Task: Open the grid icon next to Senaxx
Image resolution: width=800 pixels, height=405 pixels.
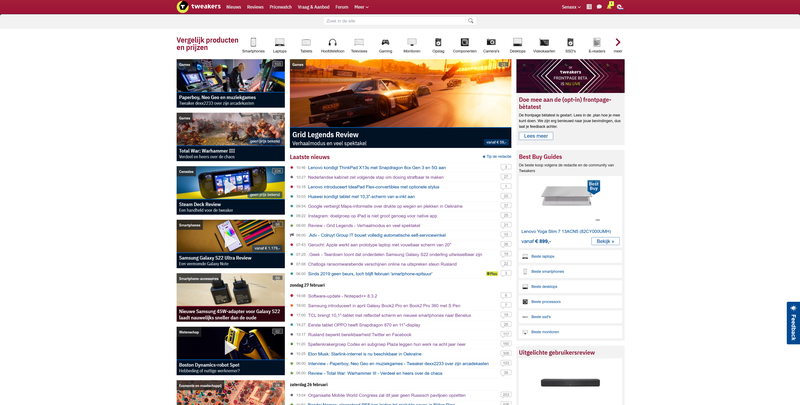Action: pos(589,7)
